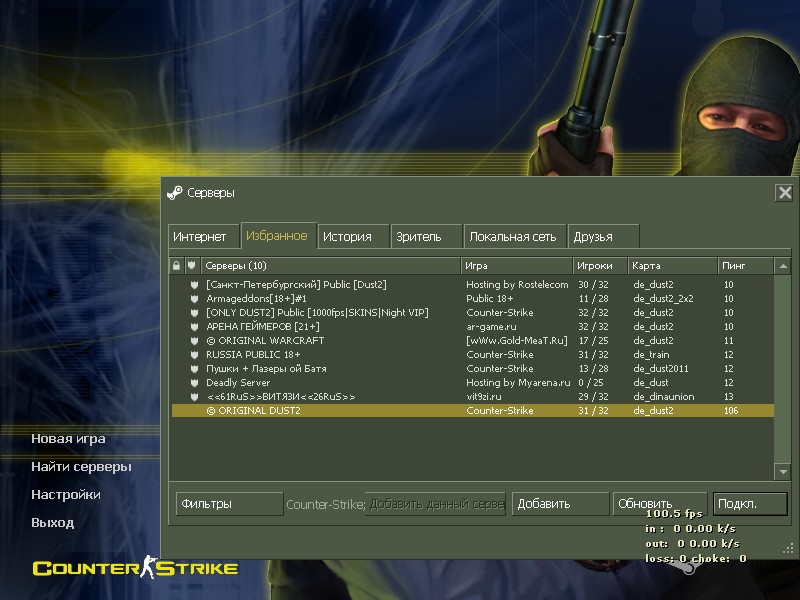800x600 pixels.
Task: Click the [wWw.Gold-MeaT.Ru] game cell
Action: click(x=517, y=341)
